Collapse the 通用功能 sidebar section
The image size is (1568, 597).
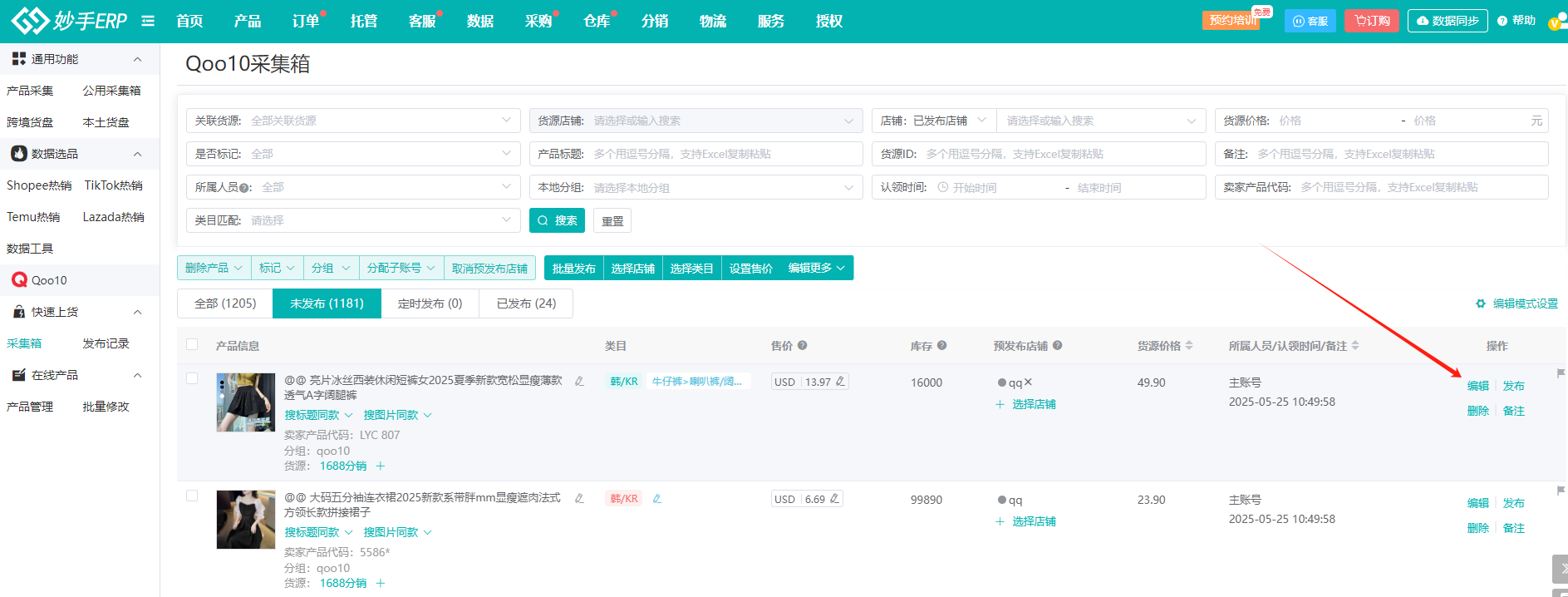[138, 59]
